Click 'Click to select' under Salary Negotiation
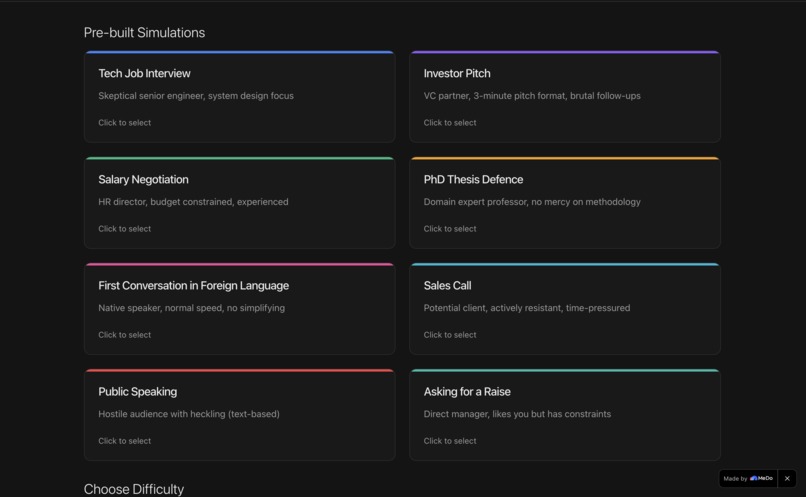Screen dimensions: 806x497 click(124, 229)
